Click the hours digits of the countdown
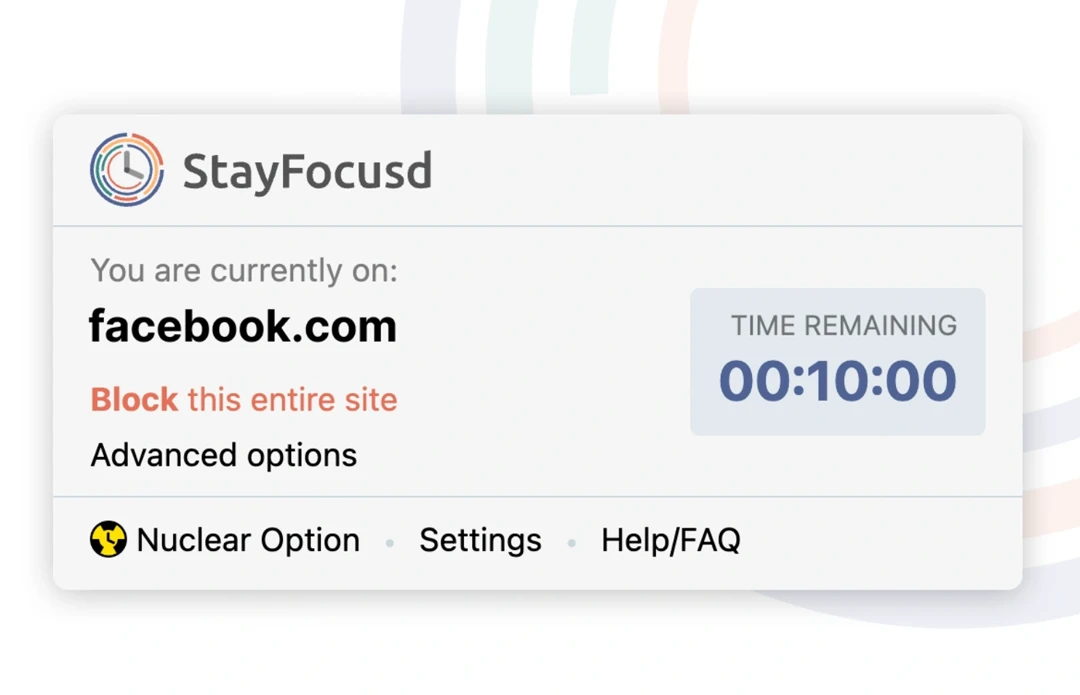The image size is (1080, 695). (x=752, y=381)
